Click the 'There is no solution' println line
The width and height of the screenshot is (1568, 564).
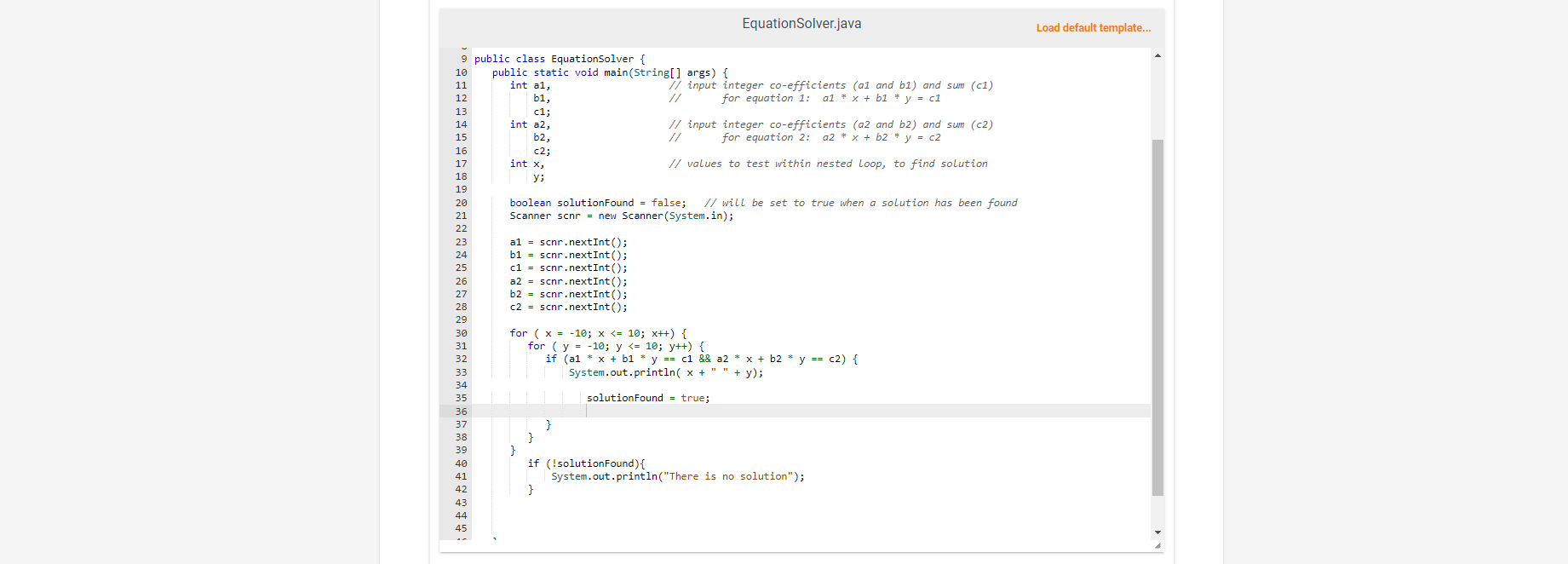point(678,476)
